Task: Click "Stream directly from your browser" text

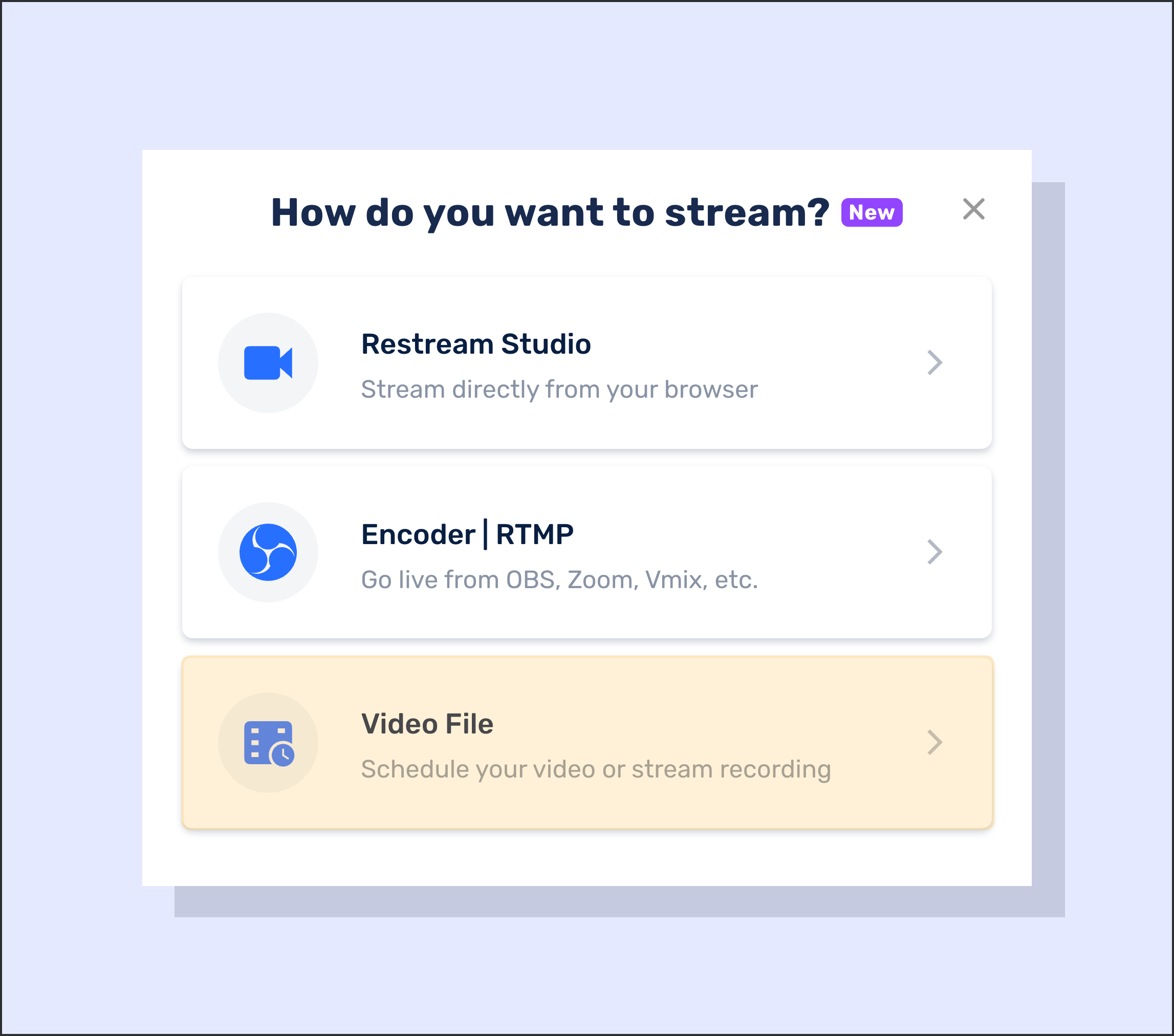Action: pos(559,390)
